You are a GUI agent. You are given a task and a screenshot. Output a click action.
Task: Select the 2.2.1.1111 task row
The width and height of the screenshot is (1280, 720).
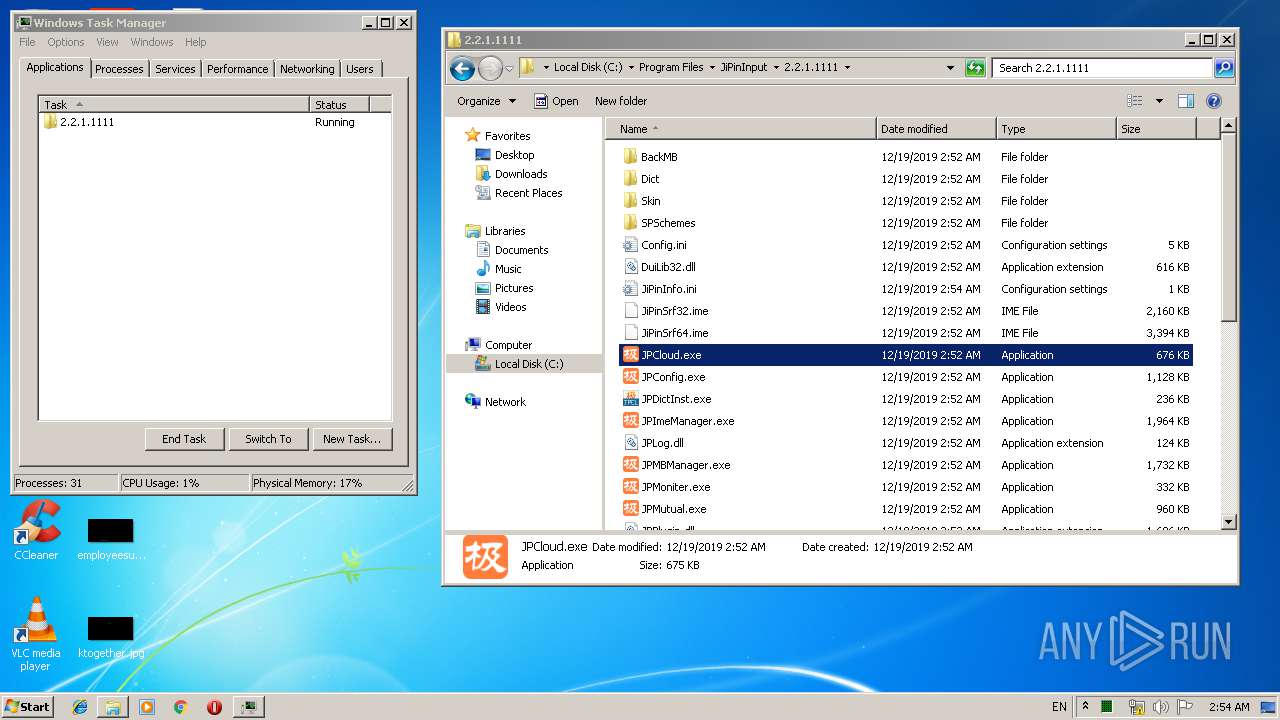214,122
